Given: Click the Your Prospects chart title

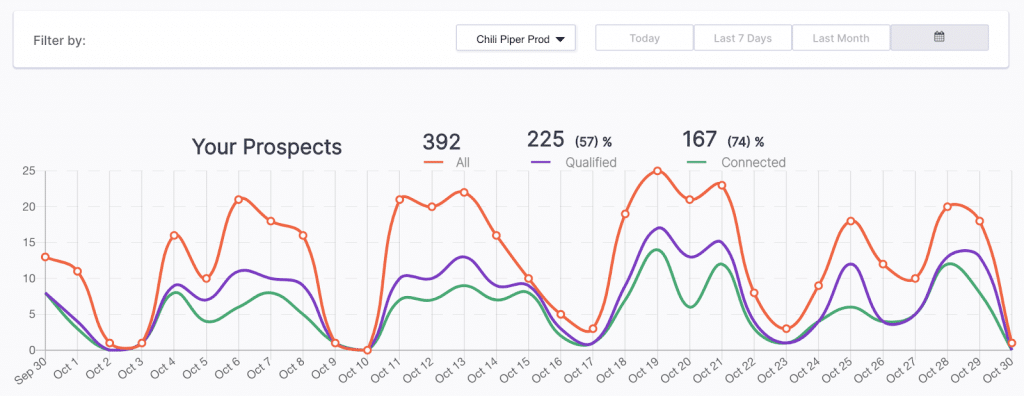Looking at the screenshot, I should point(266,146).
